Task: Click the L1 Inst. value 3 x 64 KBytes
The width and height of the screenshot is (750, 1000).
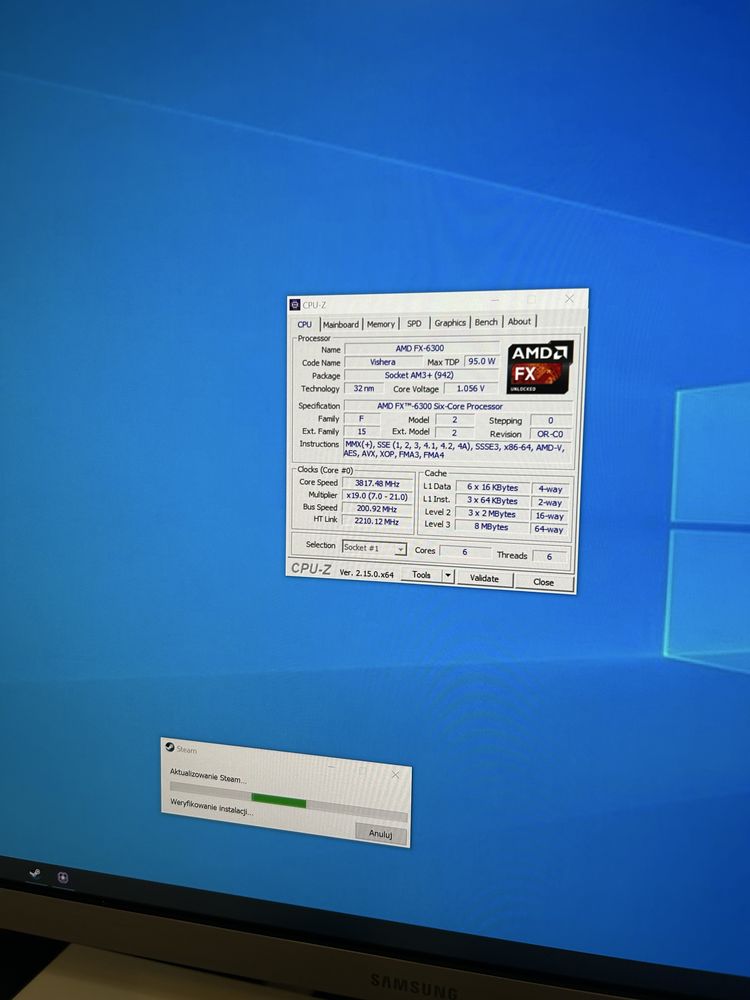Action: coord(492,501)
